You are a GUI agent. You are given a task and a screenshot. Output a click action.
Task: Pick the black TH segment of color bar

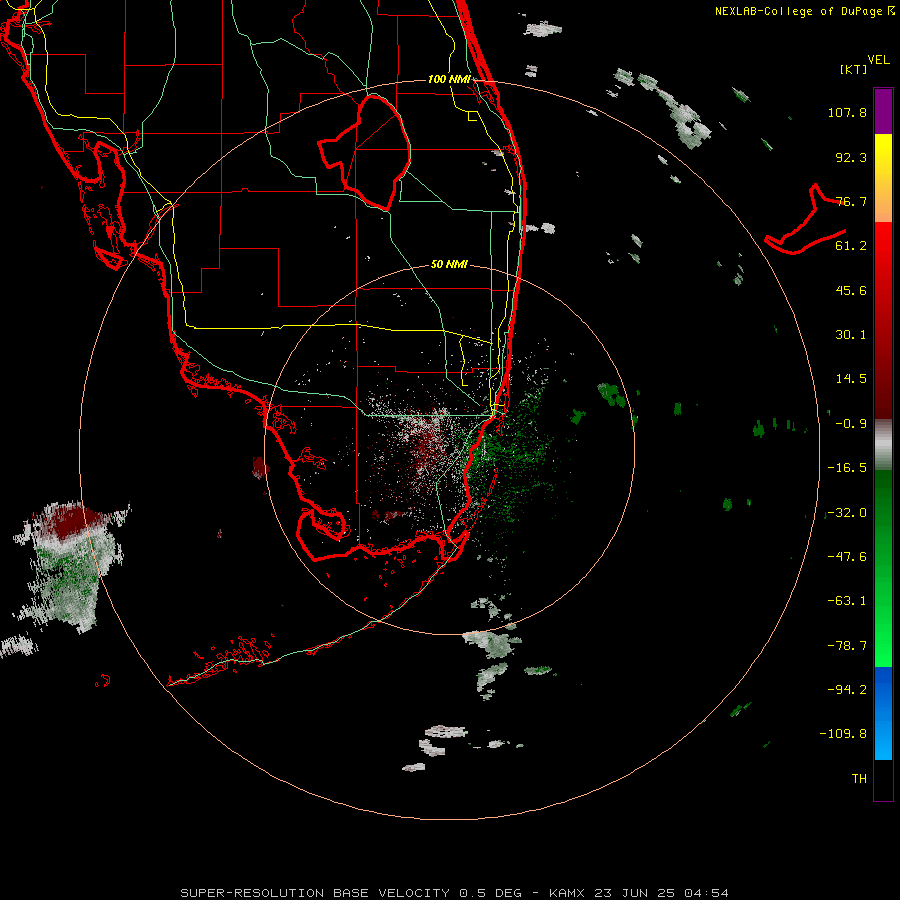pyautogui.click(x=883, y=780)
